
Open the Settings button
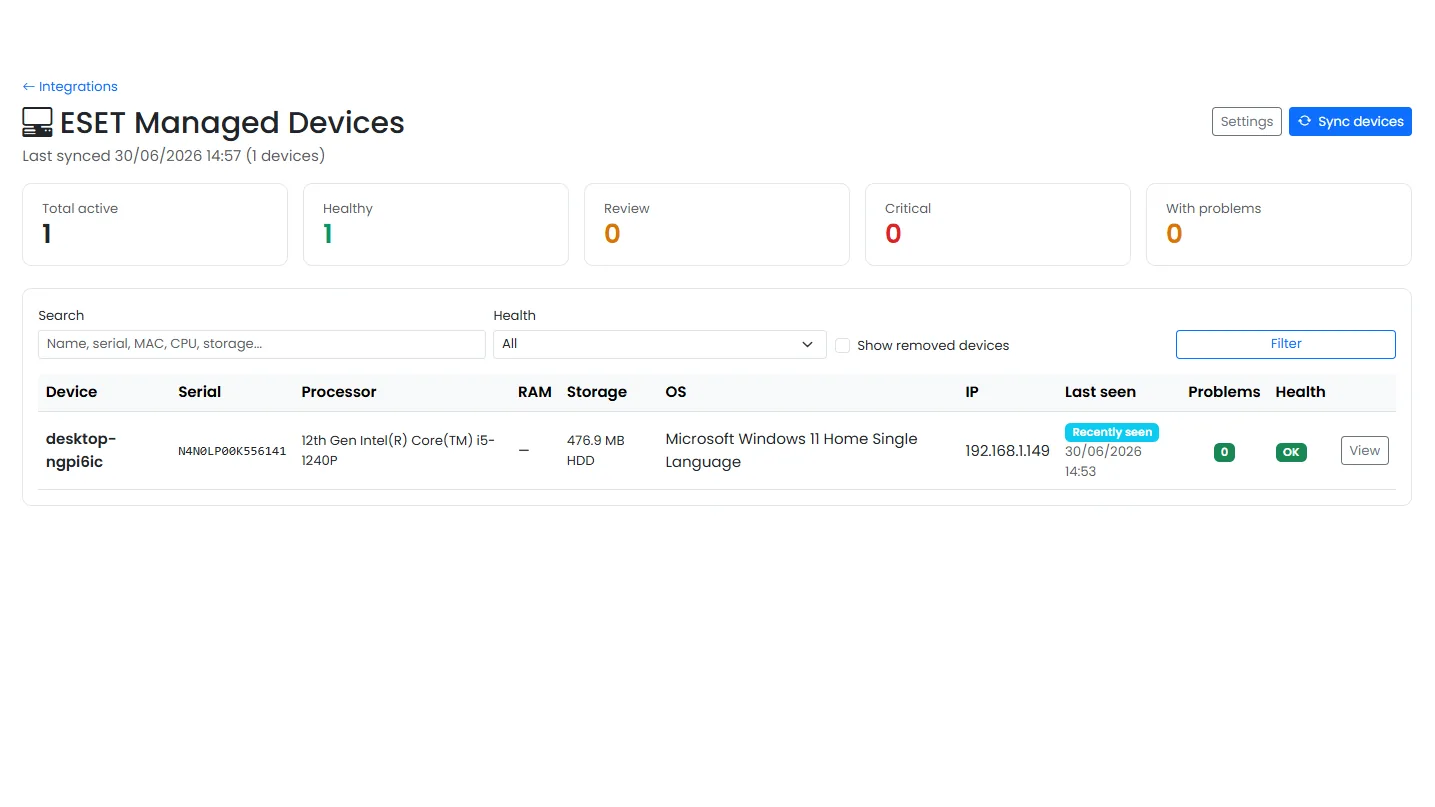click(1246, 121)
